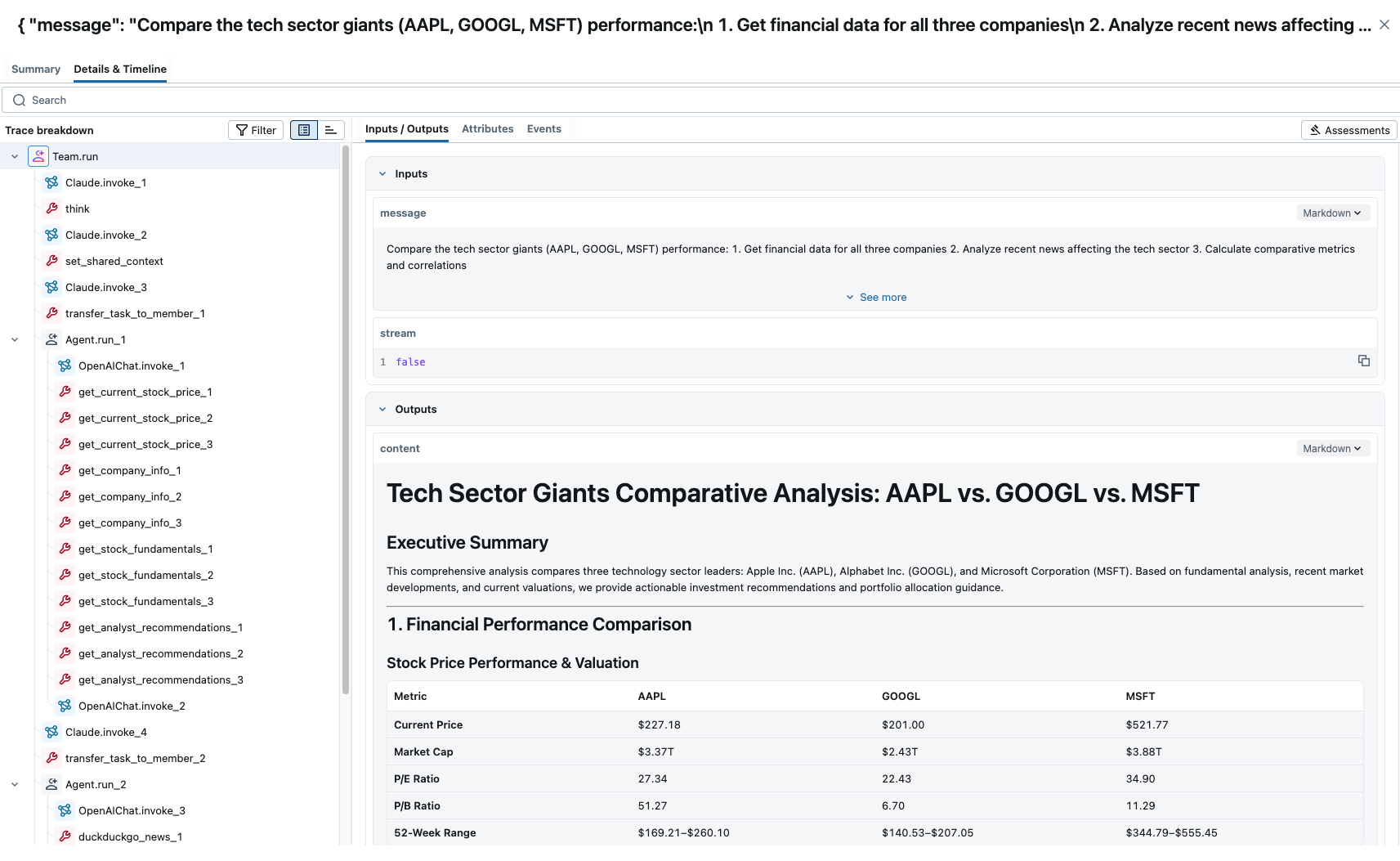This screenshot has height=861, width=1400.
Task: Close the trace details panel
Action: pos(1384,25)
